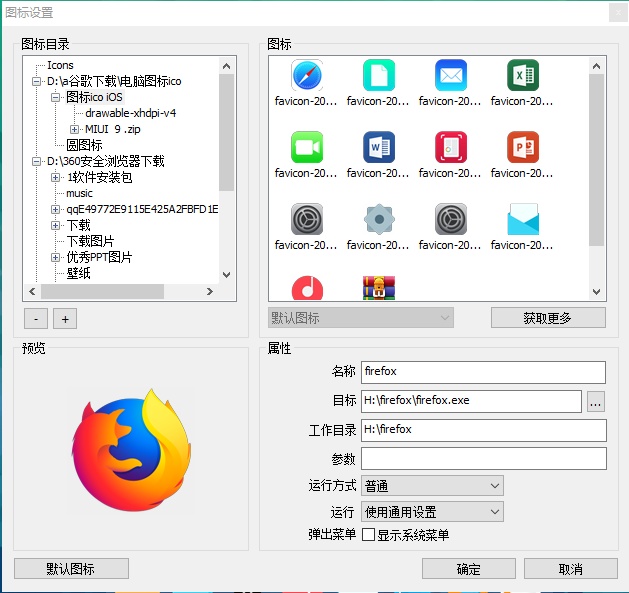Select the blue Word icon
Screen dimensions: 629x593
coord(379,147)
